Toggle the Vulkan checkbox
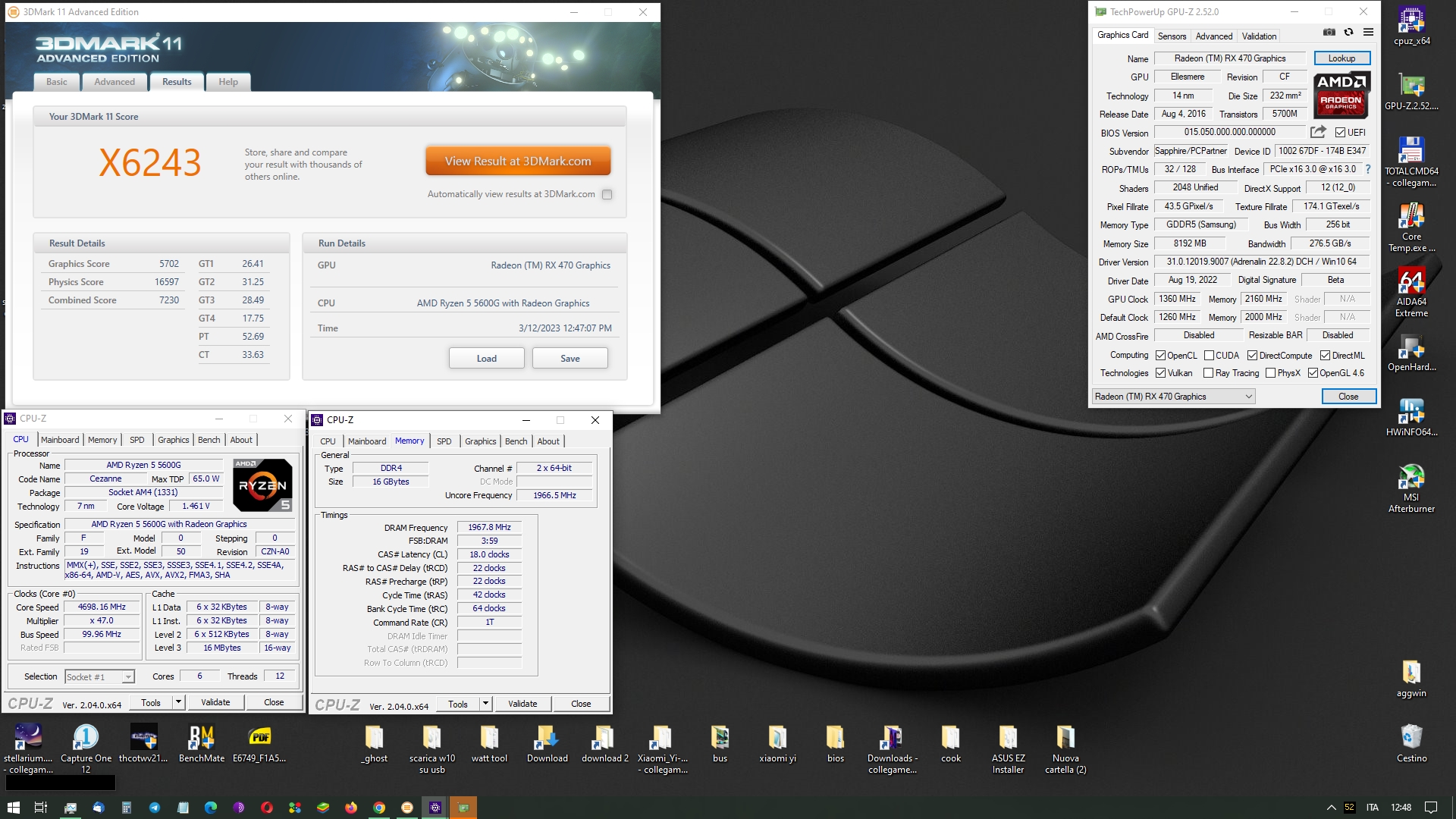1456x819 pixels. [x=1160, y=372]
